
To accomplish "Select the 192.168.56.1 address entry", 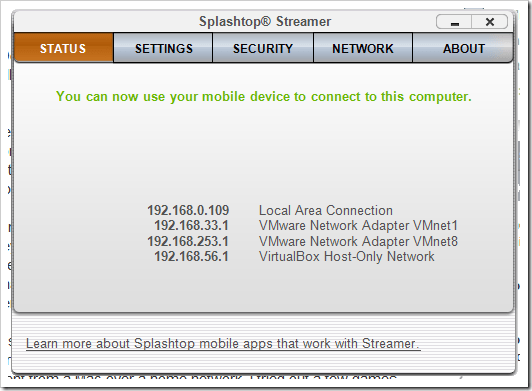I will coord(192,256).
